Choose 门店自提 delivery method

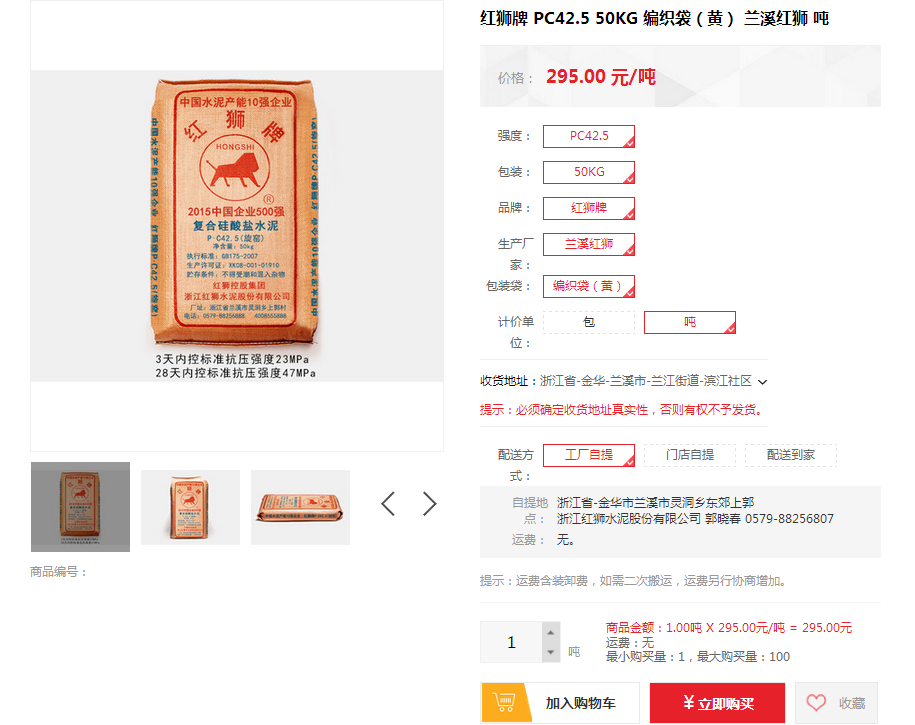pyautogui.click(x=690, y=455)
